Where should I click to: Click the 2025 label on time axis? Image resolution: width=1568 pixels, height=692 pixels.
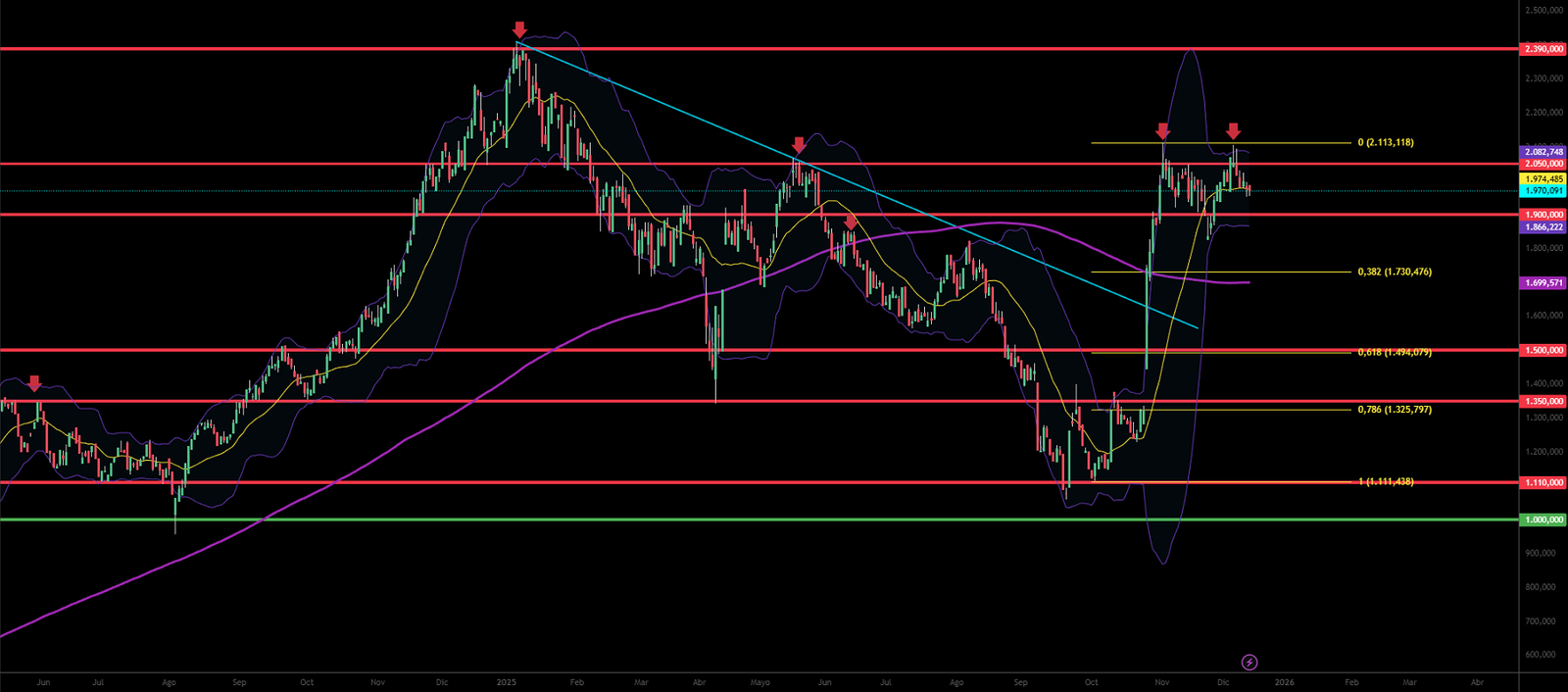[507, 682]
